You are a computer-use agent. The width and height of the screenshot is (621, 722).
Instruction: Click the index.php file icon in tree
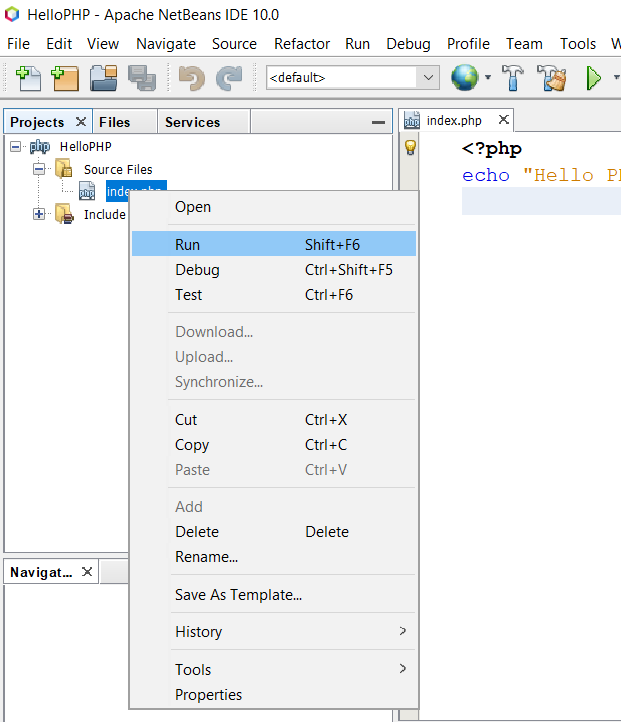[x=87, y=191]
